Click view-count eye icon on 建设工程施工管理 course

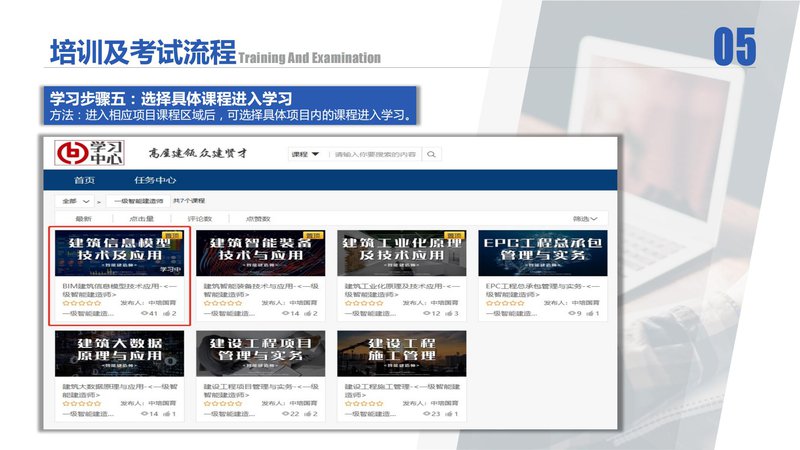(x=427, y=414)
